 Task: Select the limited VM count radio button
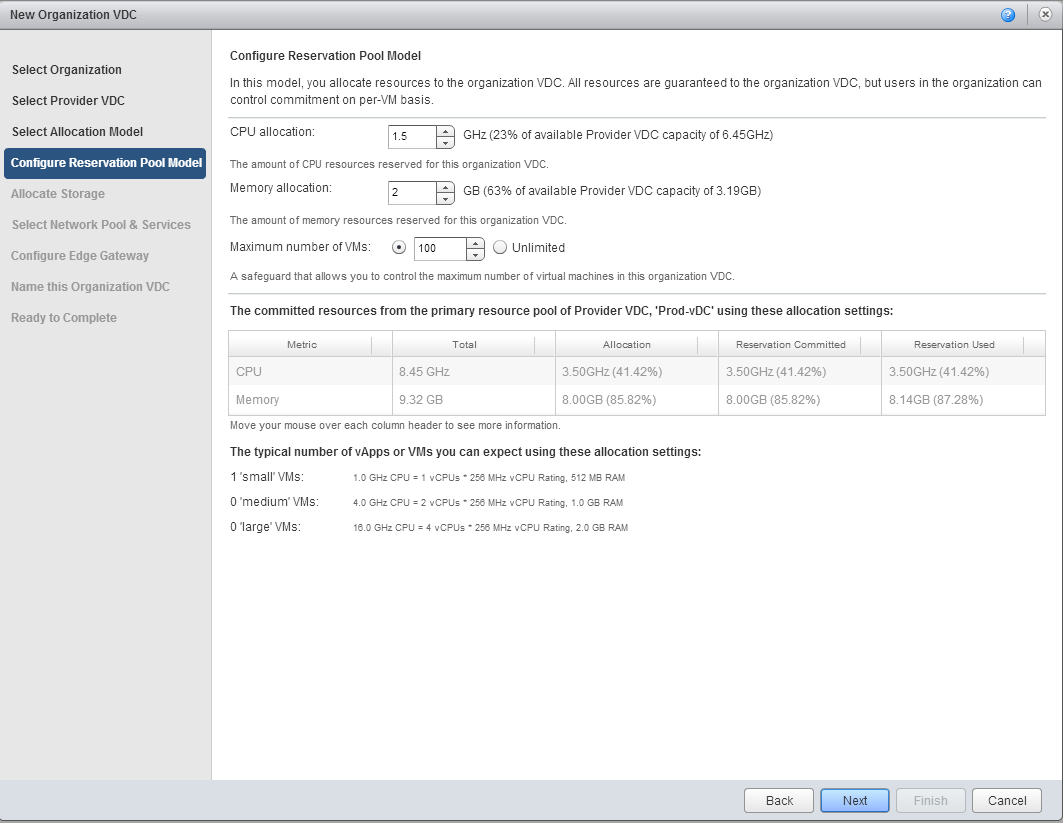400,248
